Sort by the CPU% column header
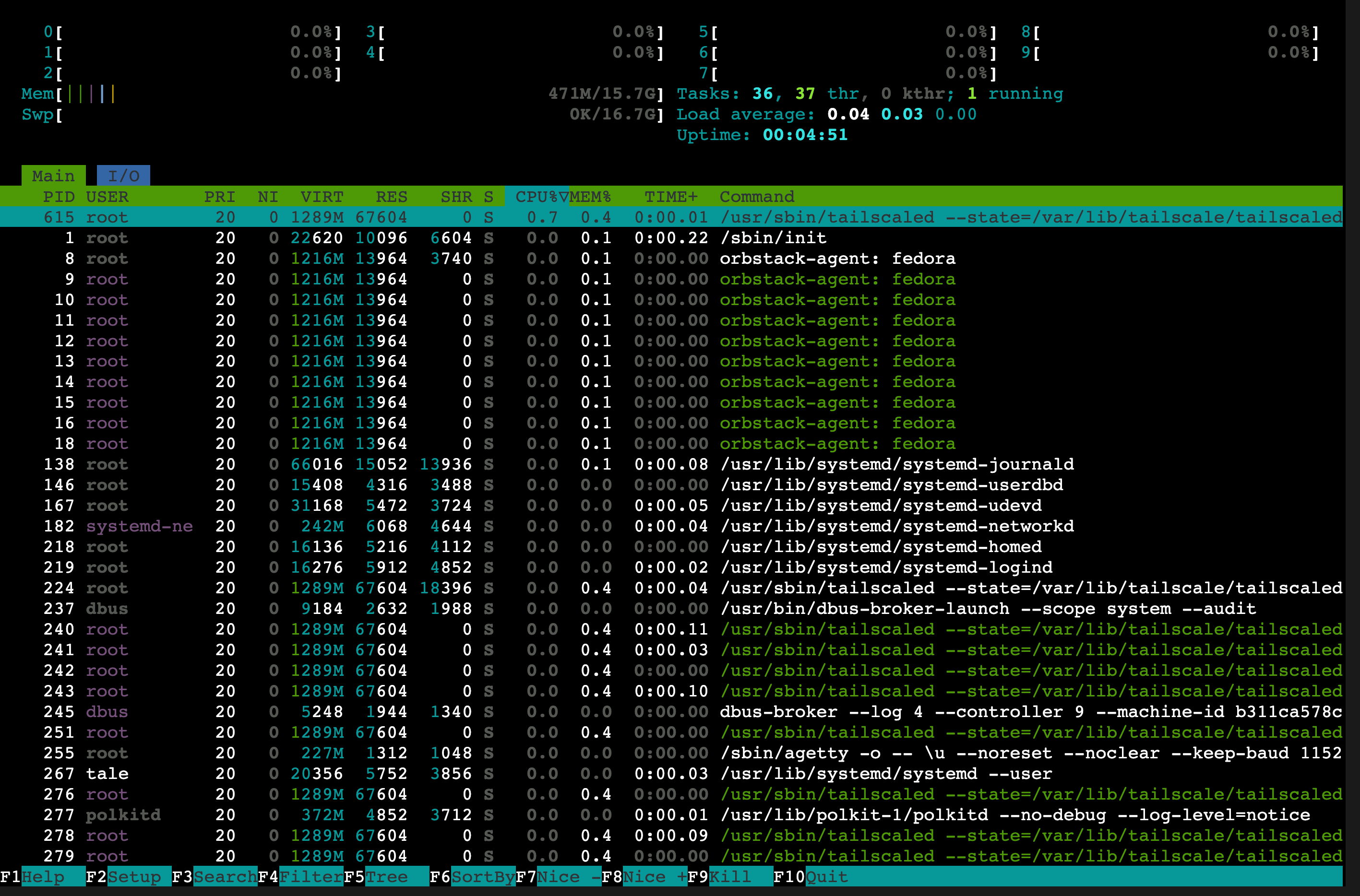The image size is (1360, 896). pyautogui.click(x=536, y=197)
